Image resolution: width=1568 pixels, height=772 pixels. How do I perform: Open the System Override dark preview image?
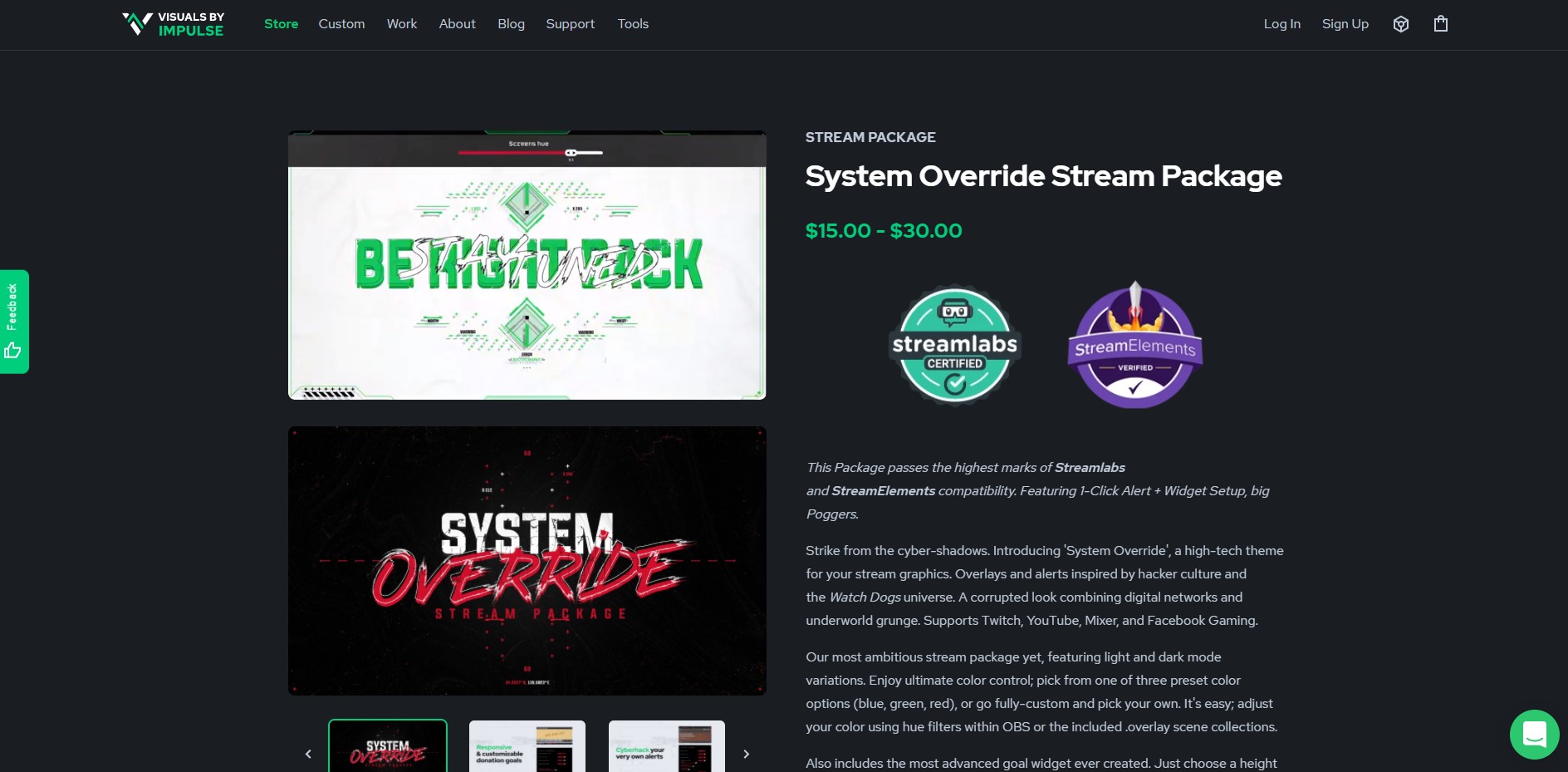(x=527, y=561)
